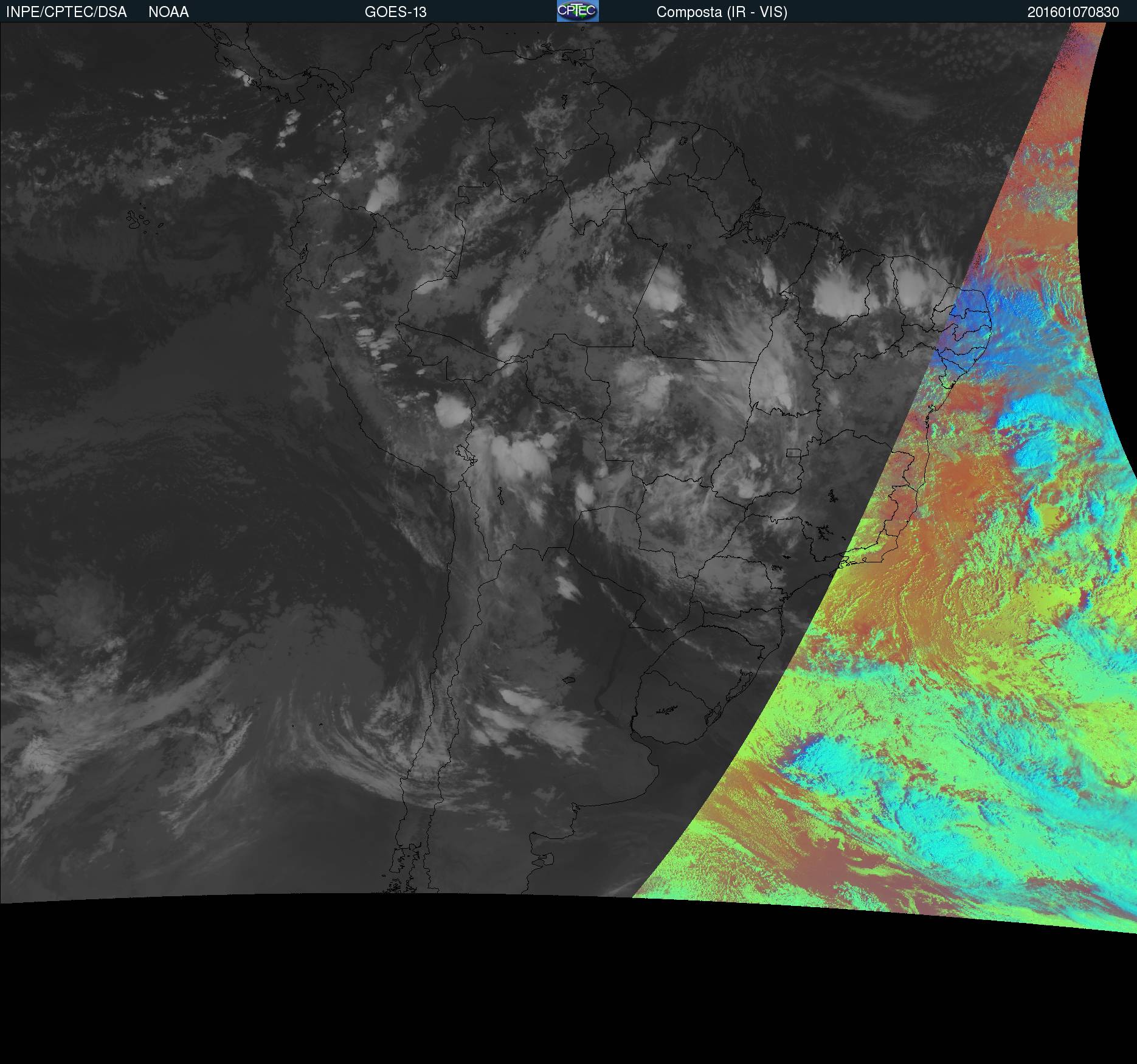Click the NOAA label in the header

pos(168,12)
